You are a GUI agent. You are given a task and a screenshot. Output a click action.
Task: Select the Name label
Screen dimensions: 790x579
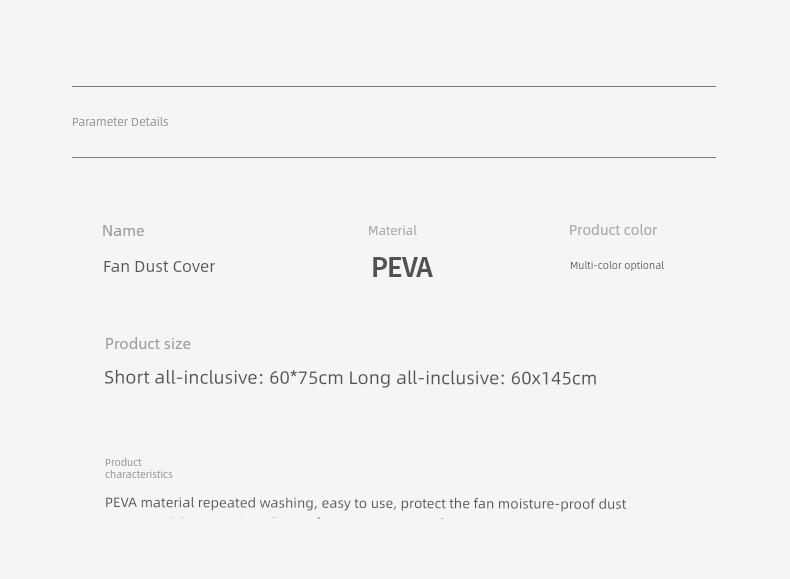click(x=123, y=231)
